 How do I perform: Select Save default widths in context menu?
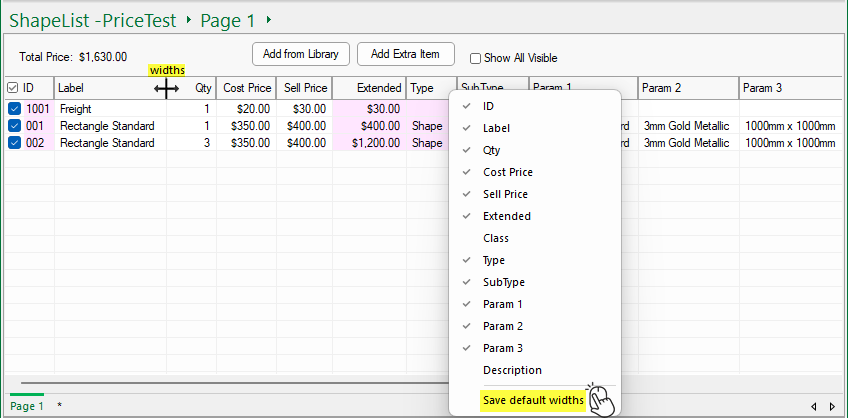(x=533, y=400)
